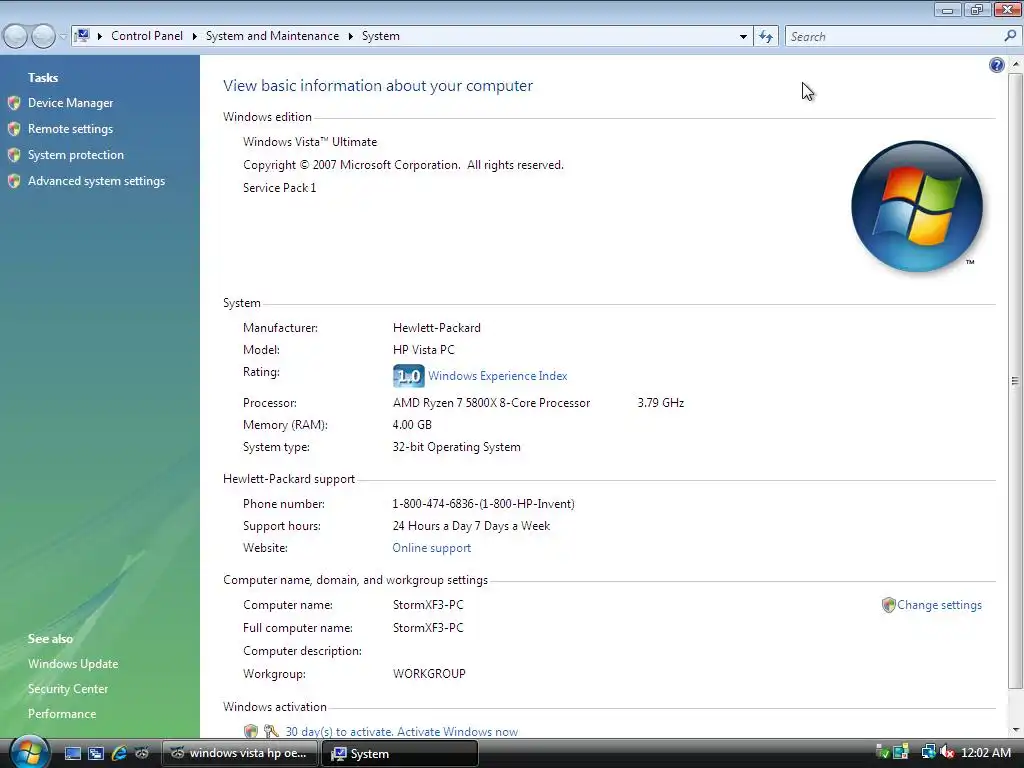Image resolution: width=1024 pixels, height=768 pixels.
Task: Click the keys icon beside activation link
Action: [x=271, y=731]
